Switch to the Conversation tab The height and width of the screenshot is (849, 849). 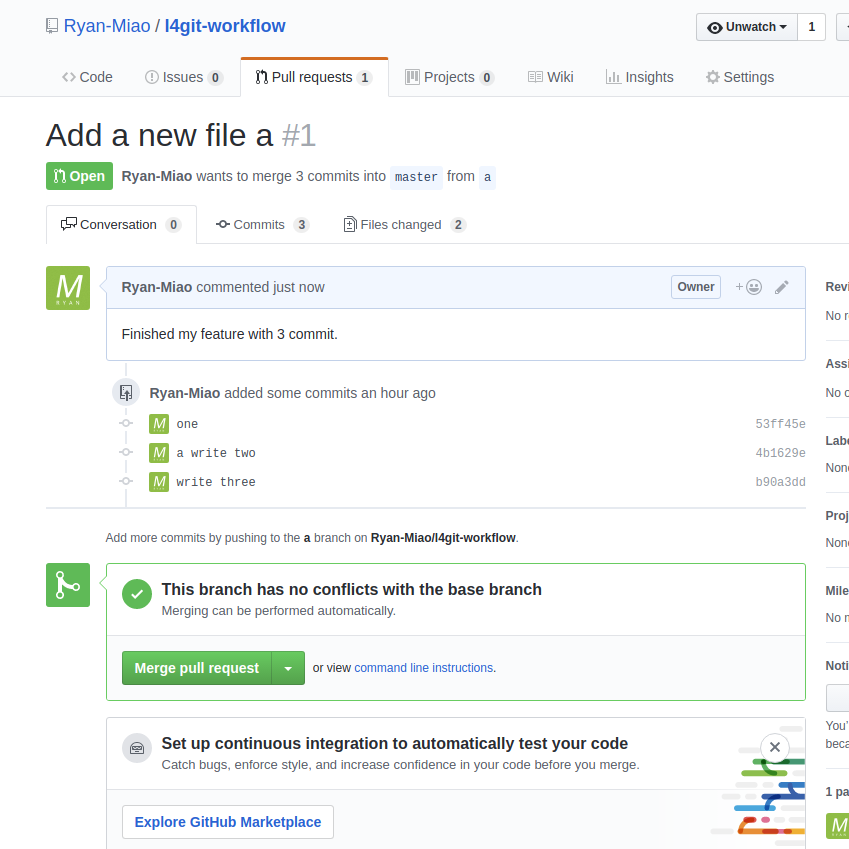coord(121,225)
